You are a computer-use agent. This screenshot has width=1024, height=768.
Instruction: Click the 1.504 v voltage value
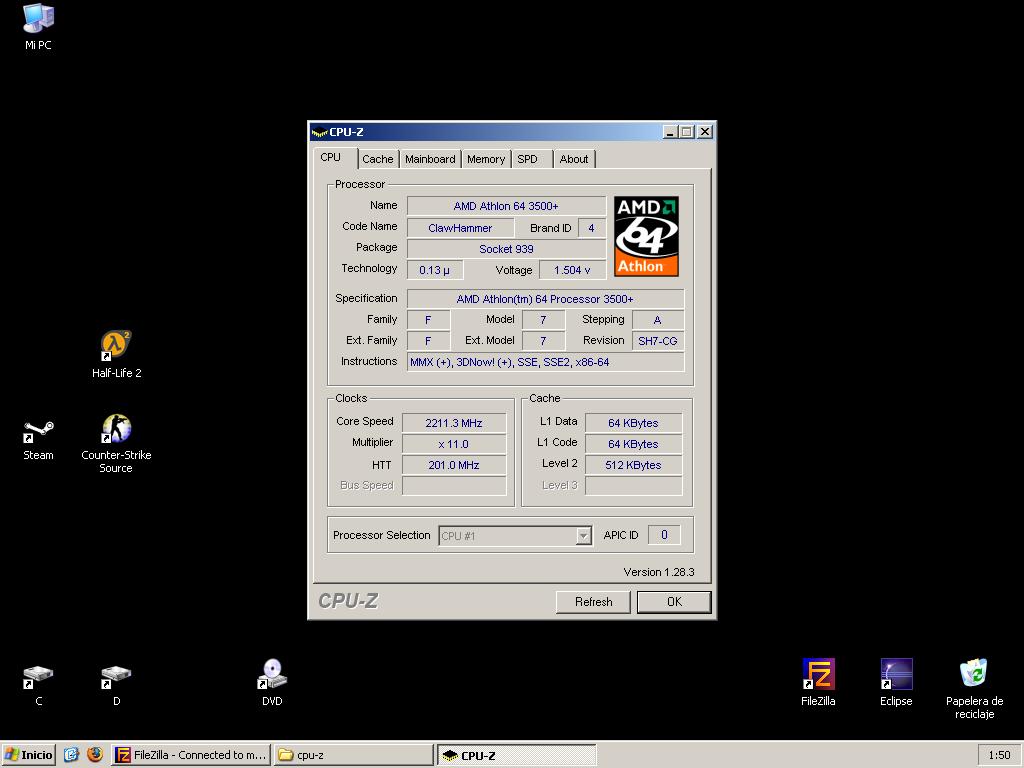572,270
